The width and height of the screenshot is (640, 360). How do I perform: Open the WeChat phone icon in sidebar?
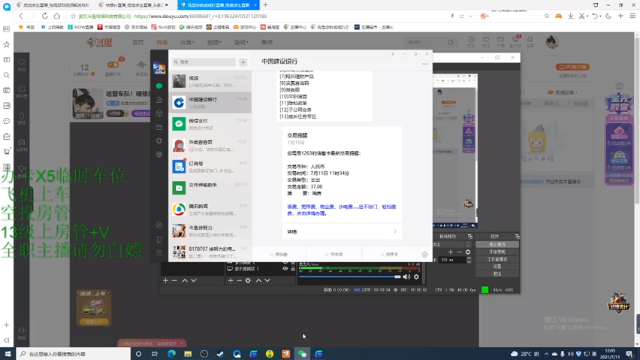click(x=159, y=240)
